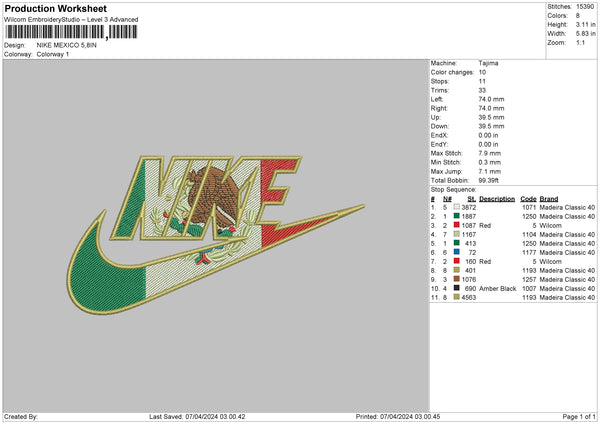
Task: Click the pale green swatch beside 1167
Action: [457, 234]
